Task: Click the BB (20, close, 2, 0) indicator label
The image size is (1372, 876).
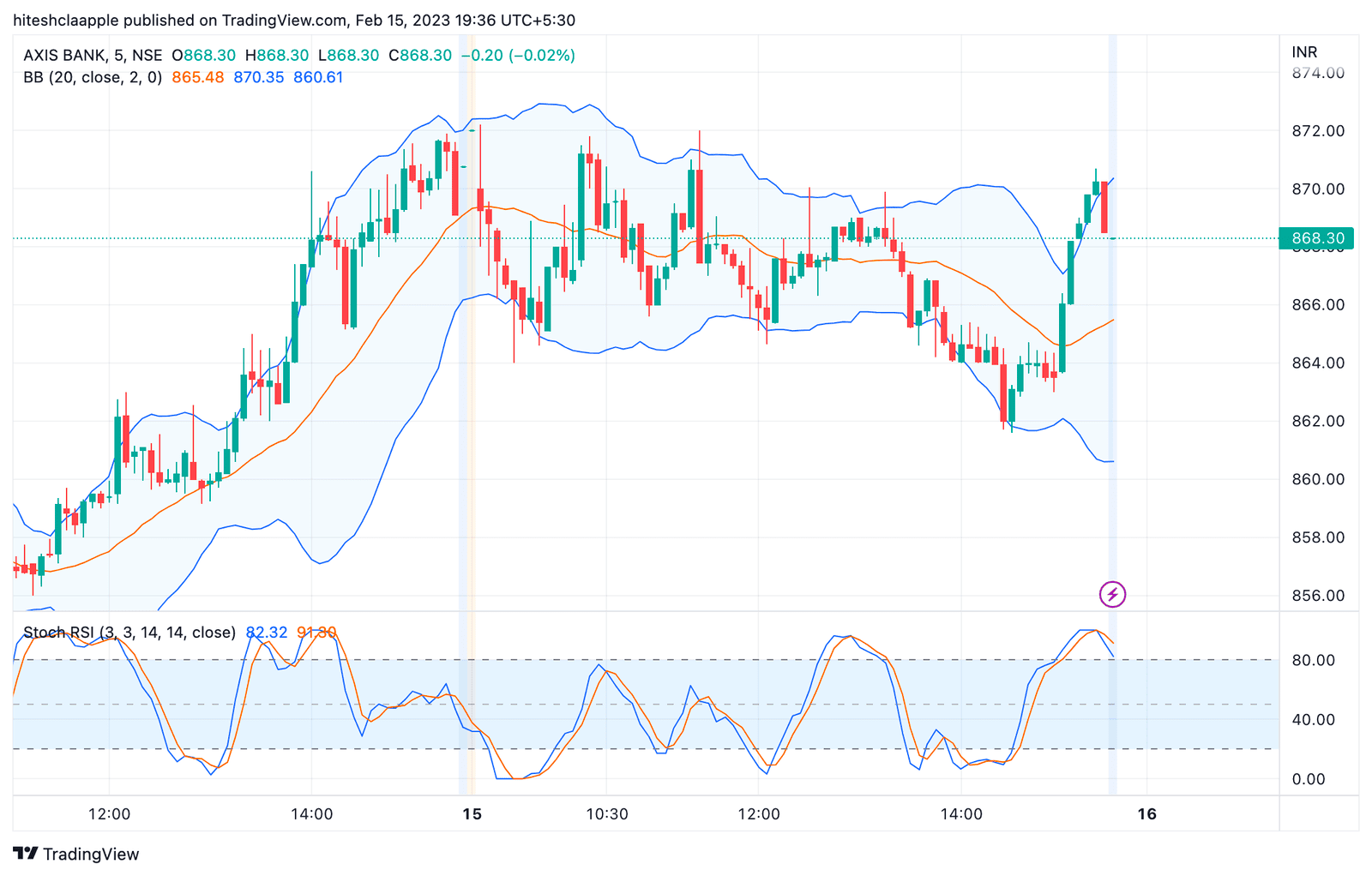Action: coord(93,77)
